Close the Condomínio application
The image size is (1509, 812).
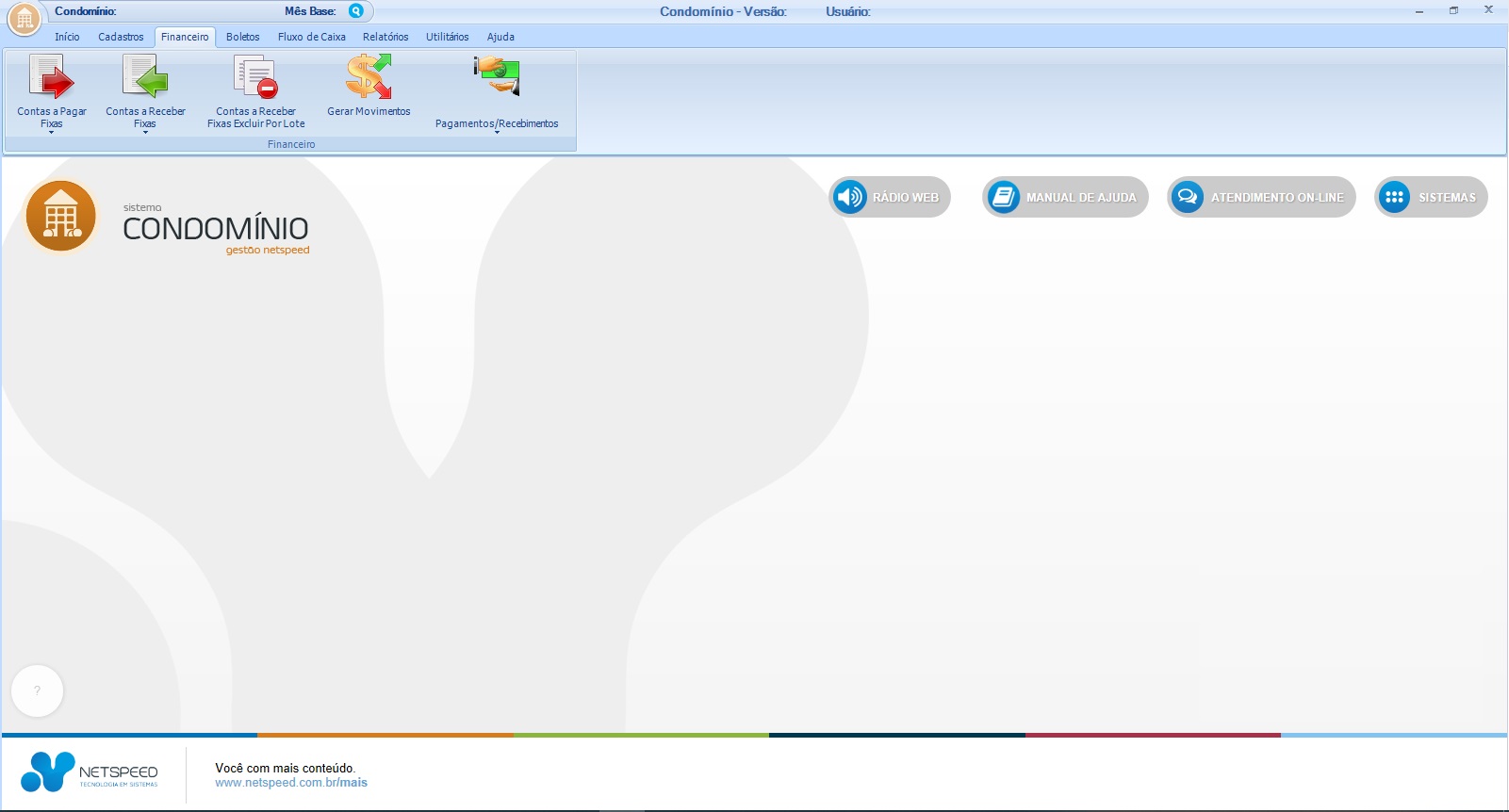(1488, 10)
